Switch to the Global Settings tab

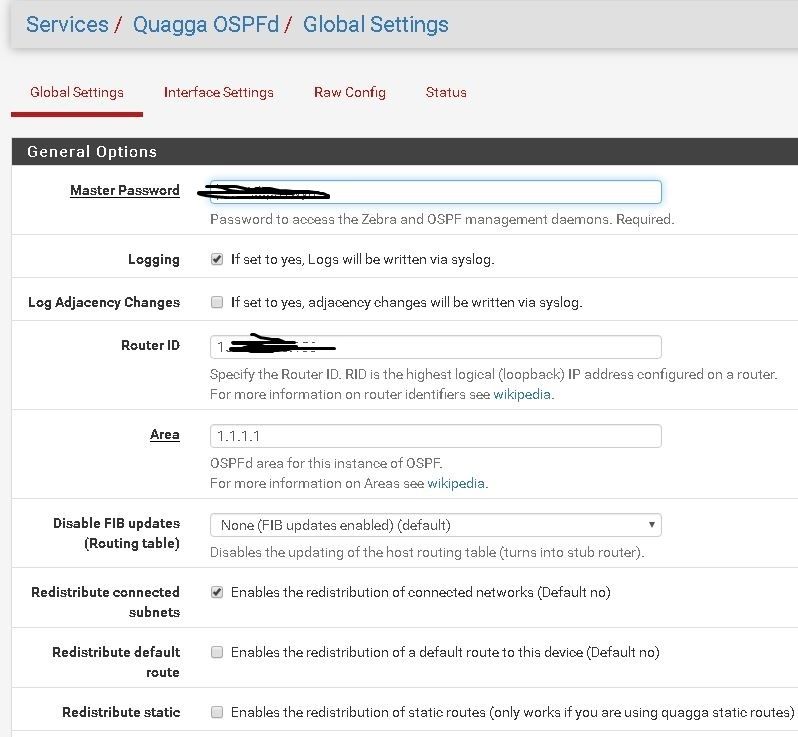[77, 92]
